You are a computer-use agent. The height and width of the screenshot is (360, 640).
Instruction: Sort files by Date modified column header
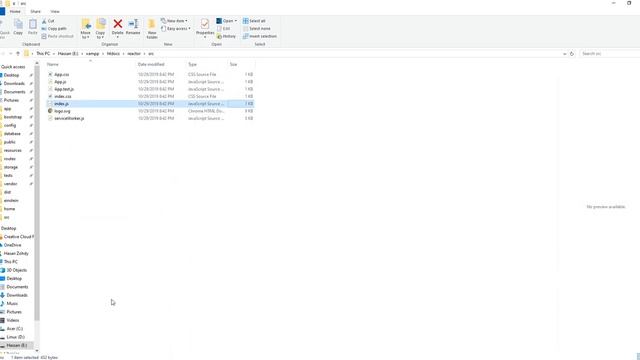click(160, 64)
